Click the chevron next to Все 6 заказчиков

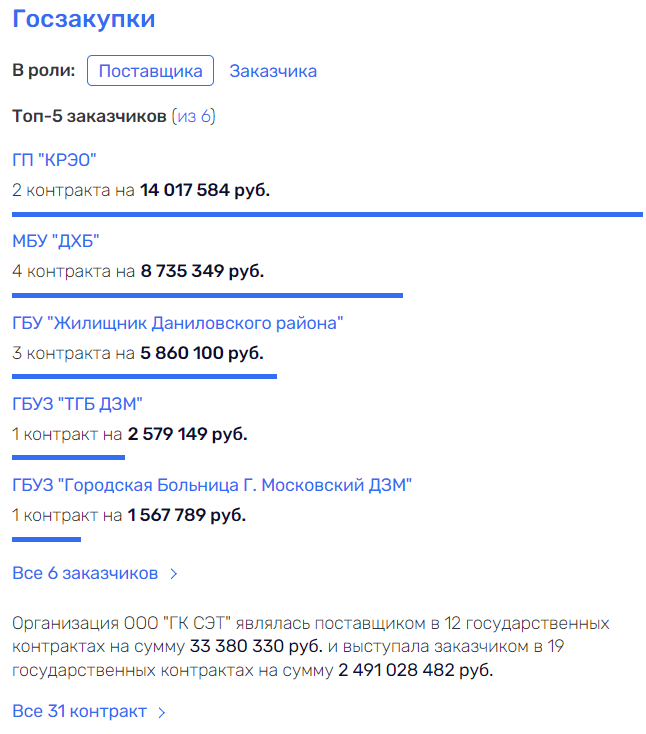tap(174, 574)
